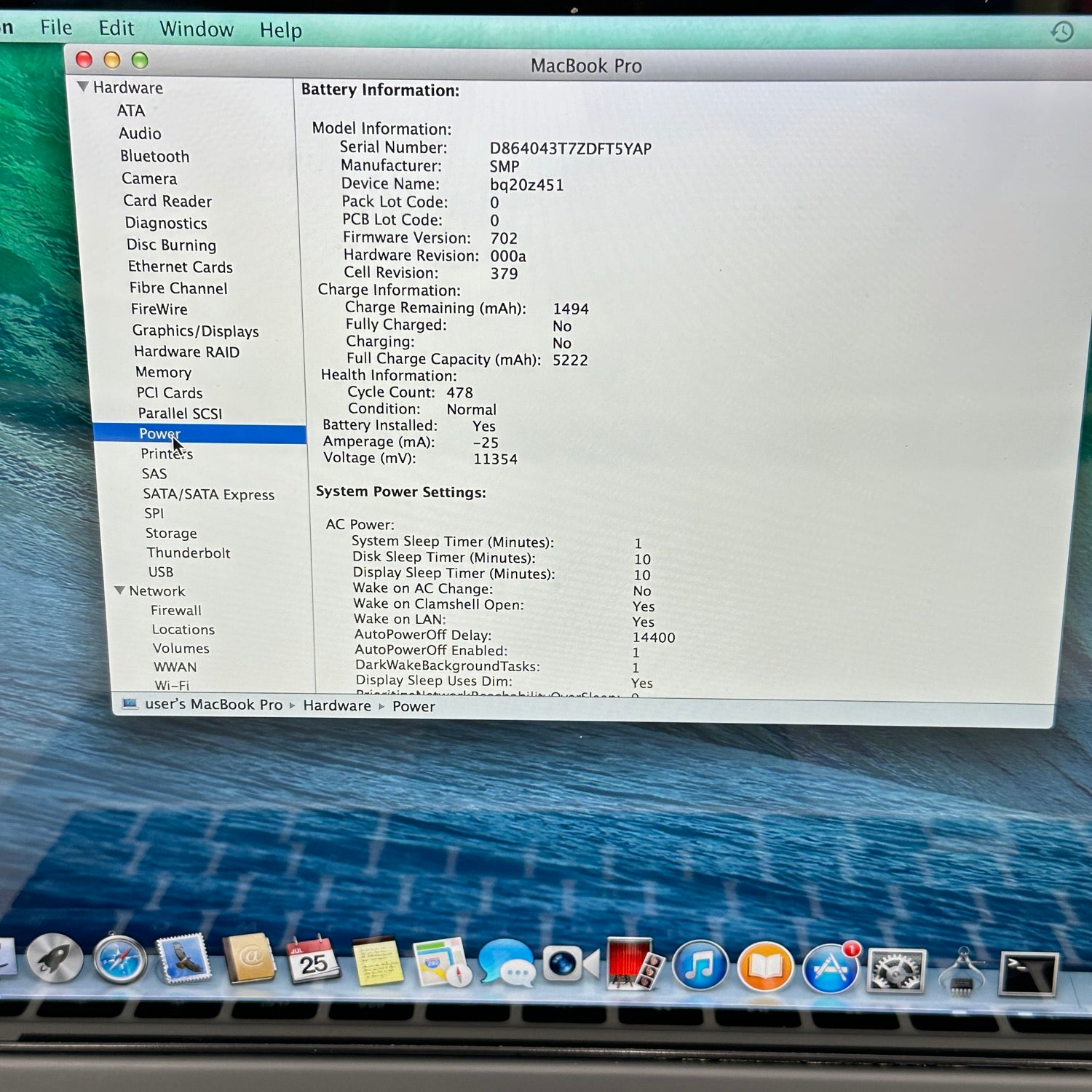Open the Mail app in Dock

pyautogui.click(x=184, y=958)
